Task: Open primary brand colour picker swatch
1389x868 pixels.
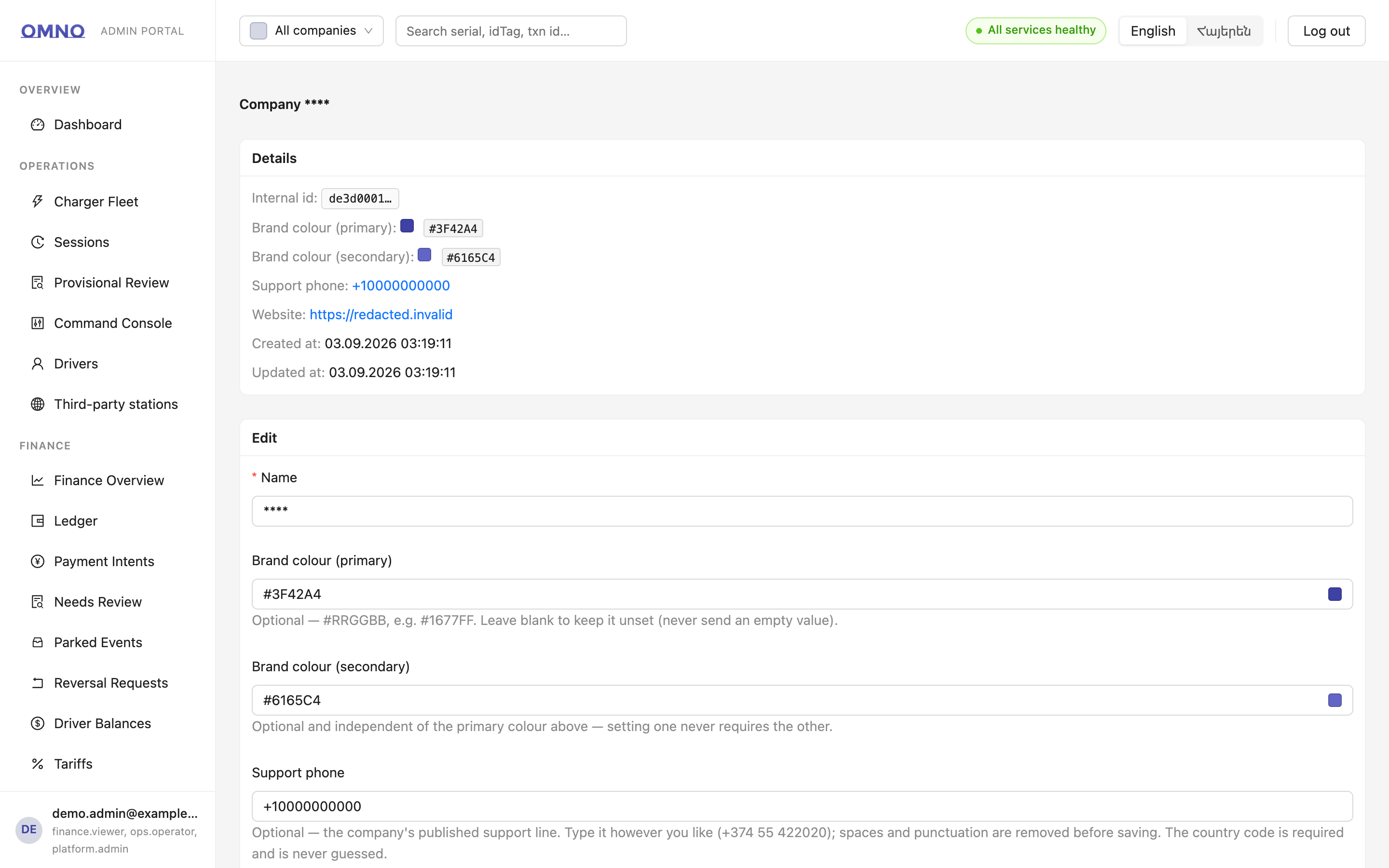Action: point(1335,594)
